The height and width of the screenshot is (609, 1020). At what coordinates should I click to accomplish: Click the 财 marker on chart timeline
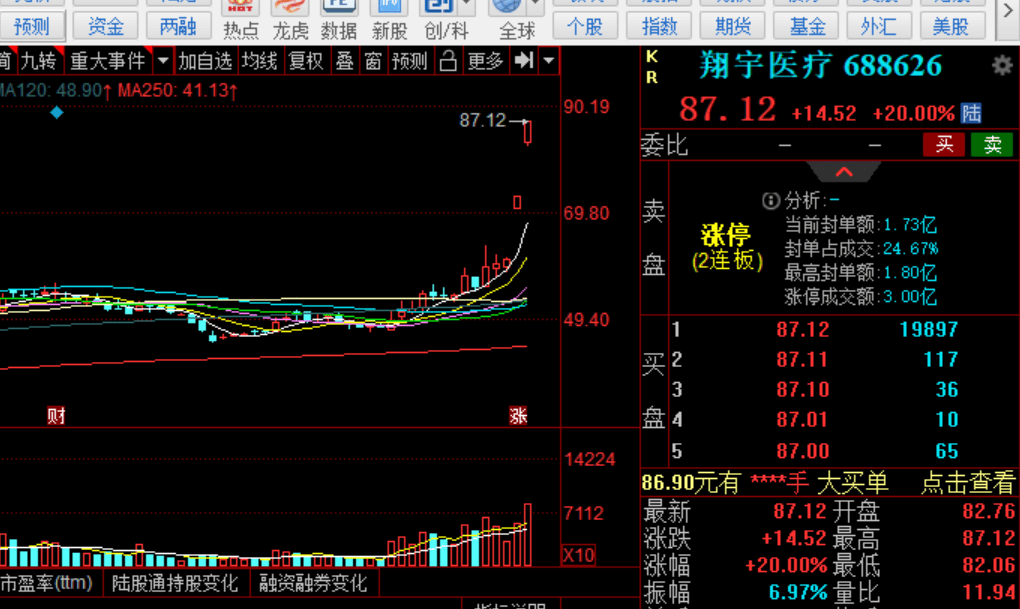56,415
